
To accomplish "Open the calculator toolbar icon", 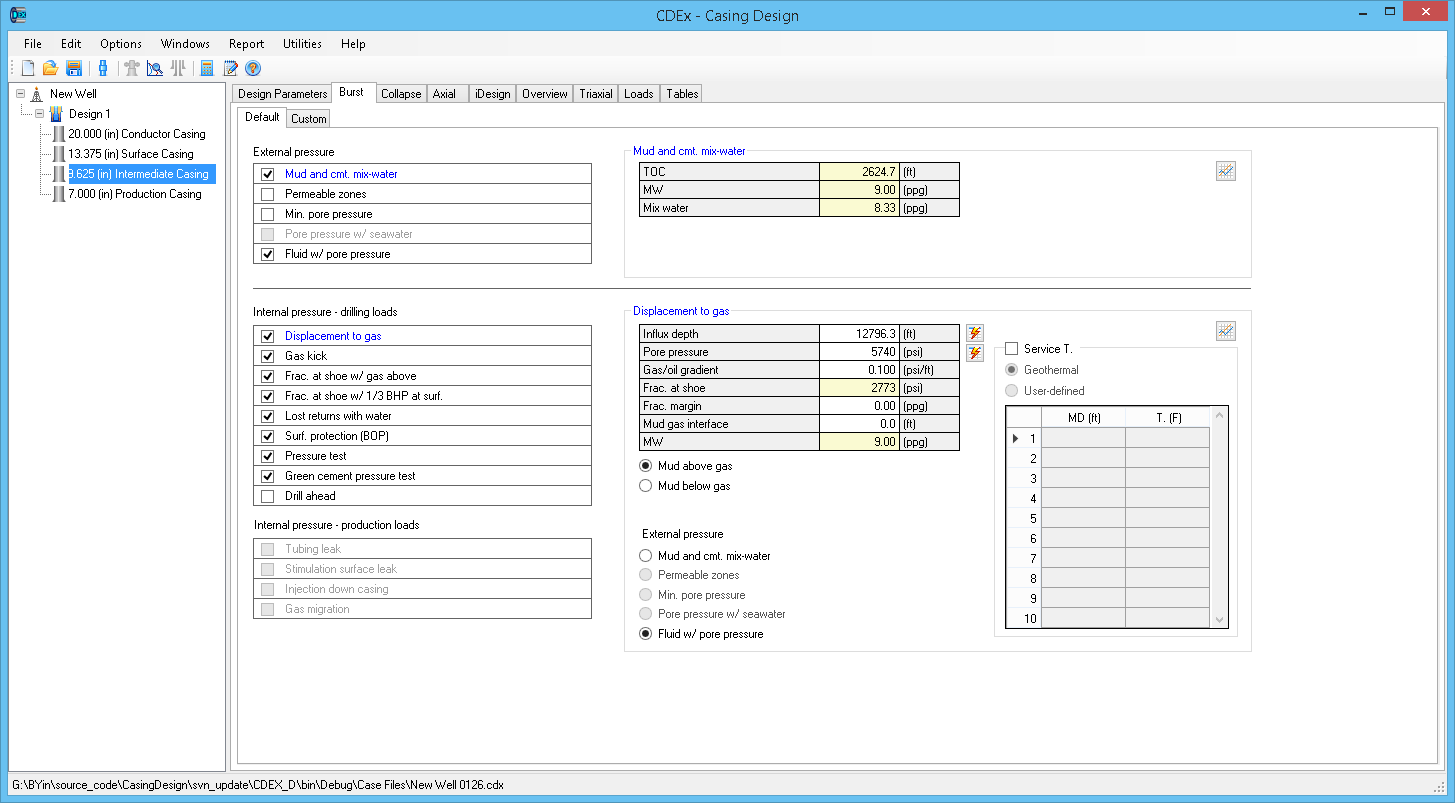I will coord(207,68).
